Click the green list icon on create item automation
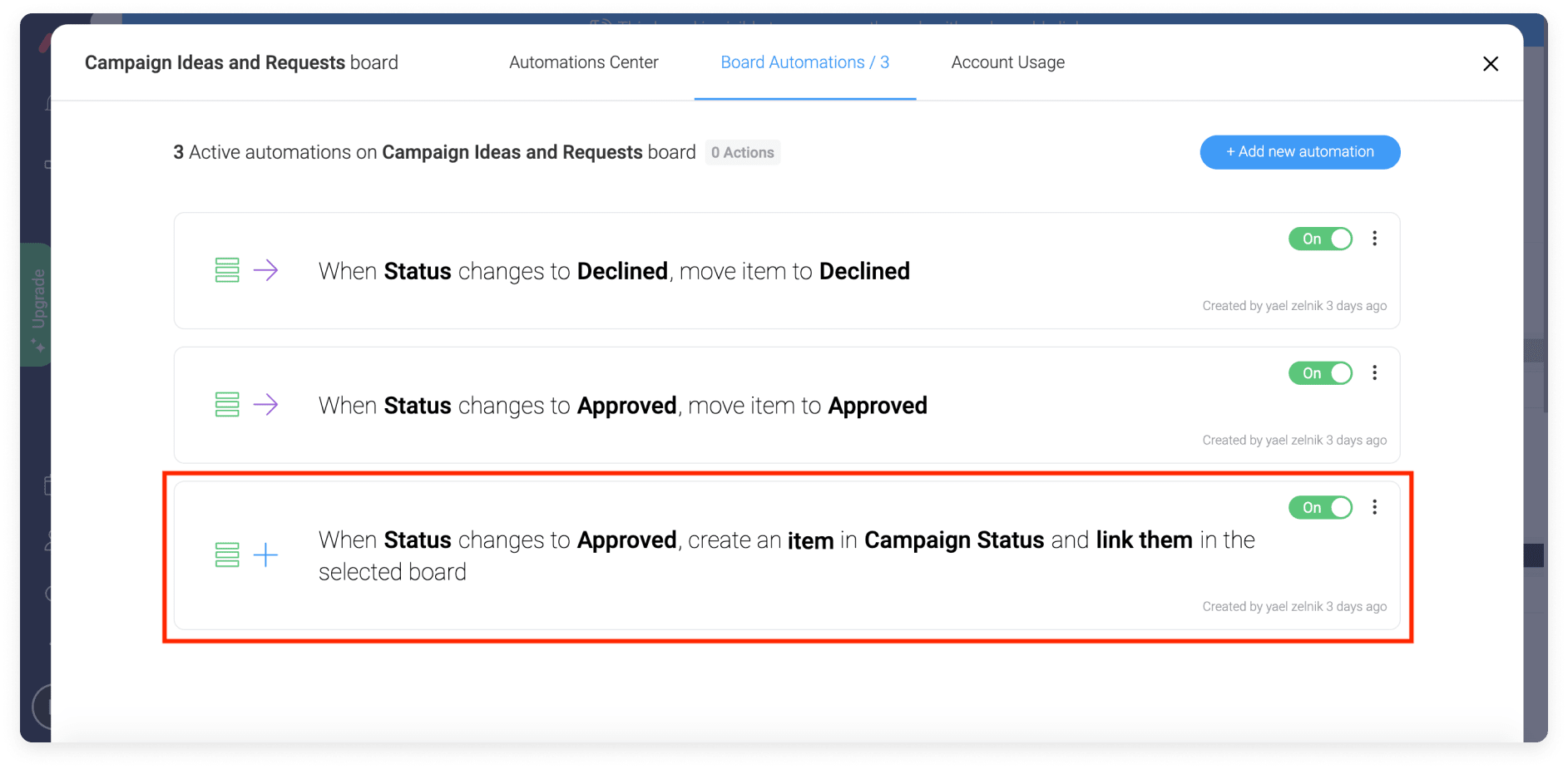 [x=227, y=555]
